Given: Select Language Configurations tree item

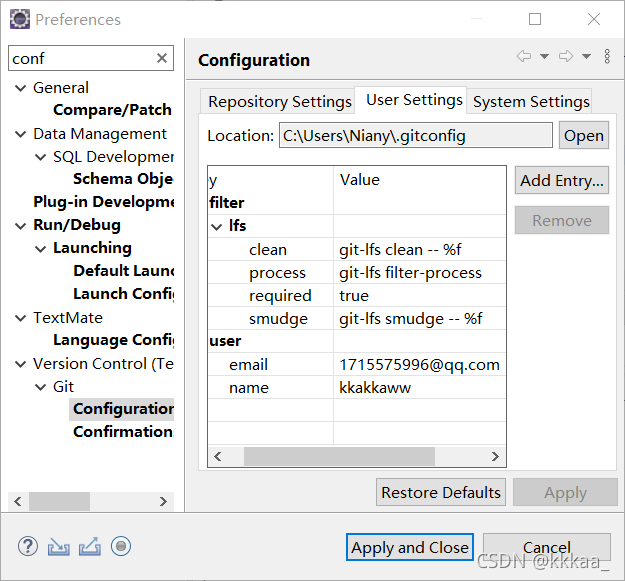Looking at the screenshot, I should (x=114, y=340).
